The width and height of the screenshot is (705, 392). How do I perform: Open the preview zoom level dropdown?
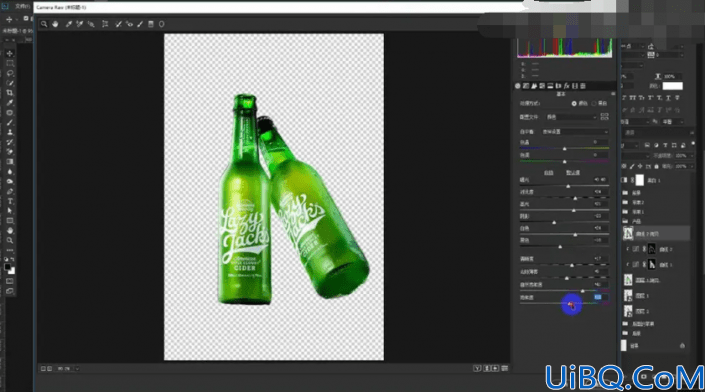pos(77,369)
